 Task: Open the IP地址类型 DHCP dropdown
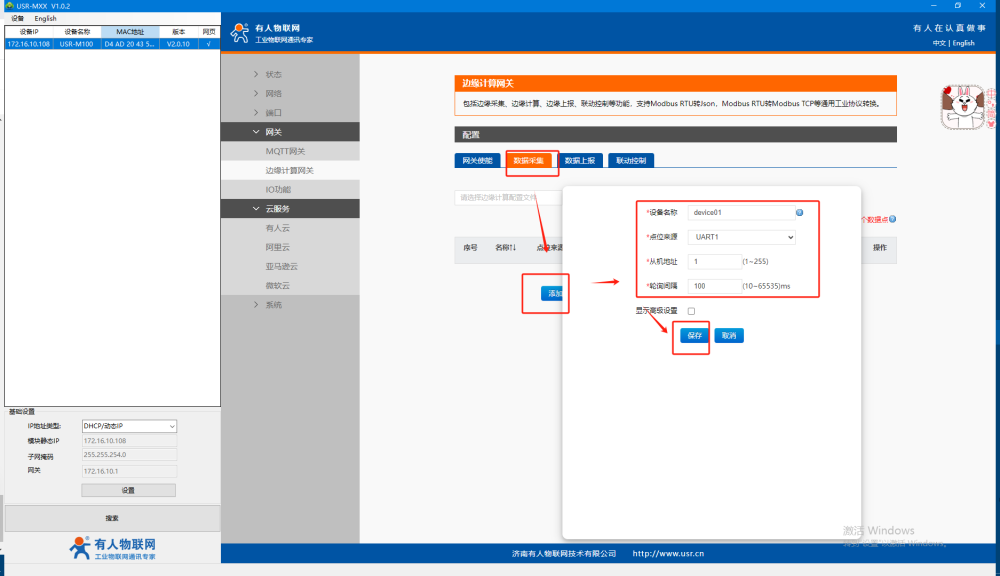coord(129,426)
